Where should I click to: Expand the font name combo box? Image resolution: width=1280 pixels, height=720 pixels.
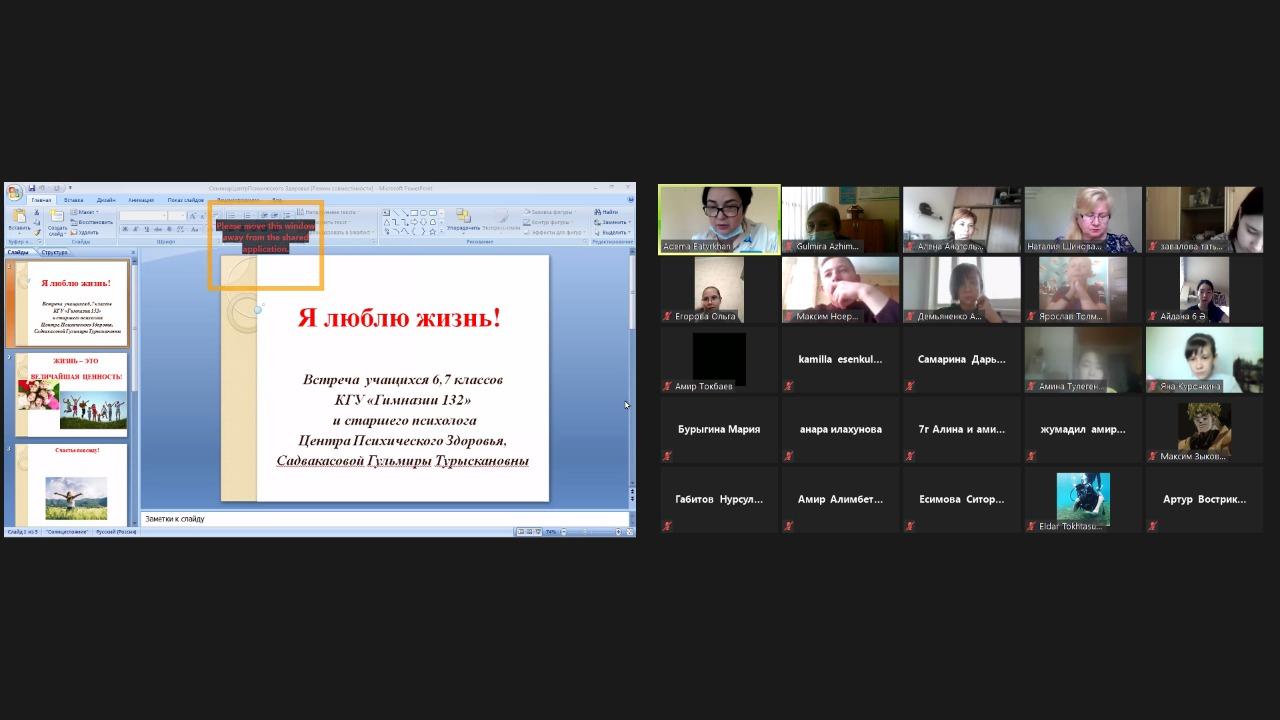pyautogui.click(x=164, y=216)
